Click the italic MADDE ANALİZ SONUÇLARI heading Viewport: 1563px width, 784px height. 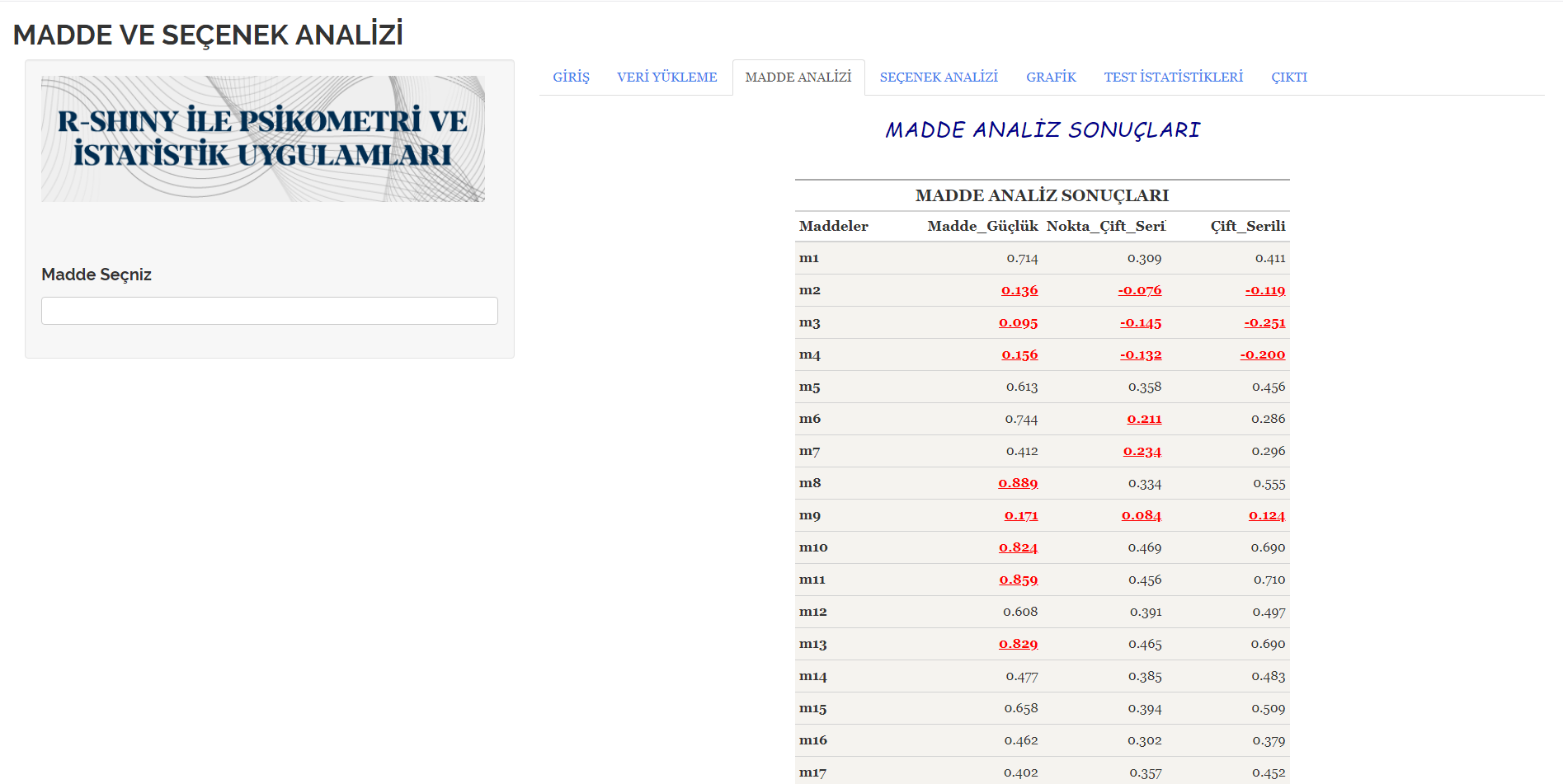1043,130
